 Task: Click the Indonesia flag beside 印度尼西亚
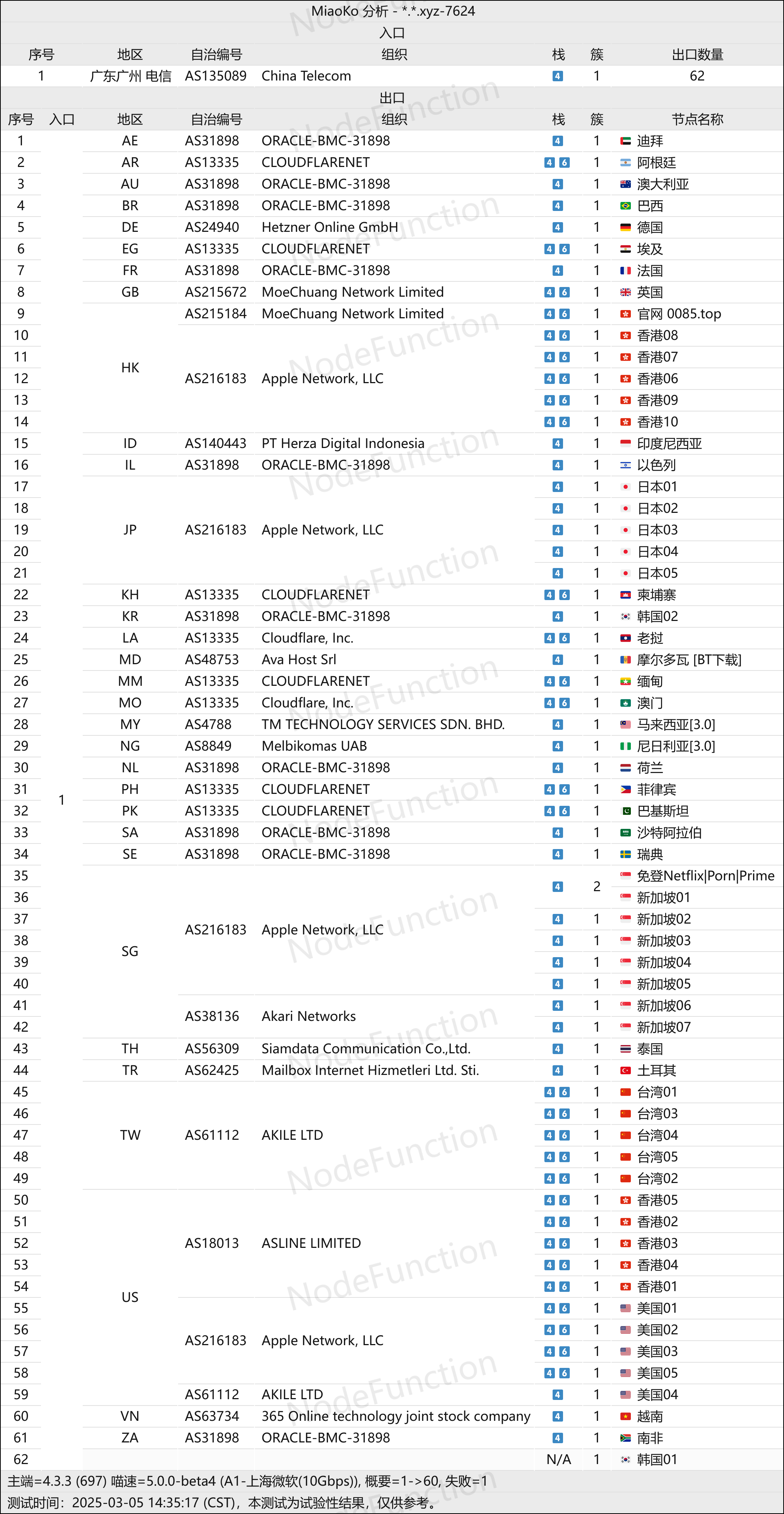625,444
